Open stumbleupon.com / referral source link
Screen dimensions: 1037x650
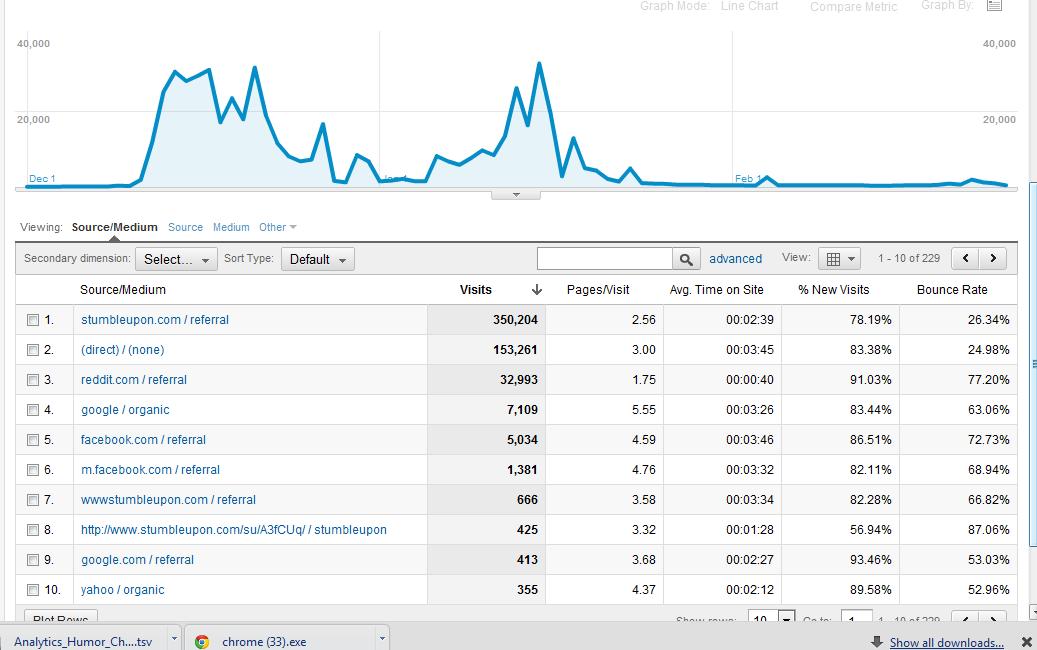pos(155,320)
